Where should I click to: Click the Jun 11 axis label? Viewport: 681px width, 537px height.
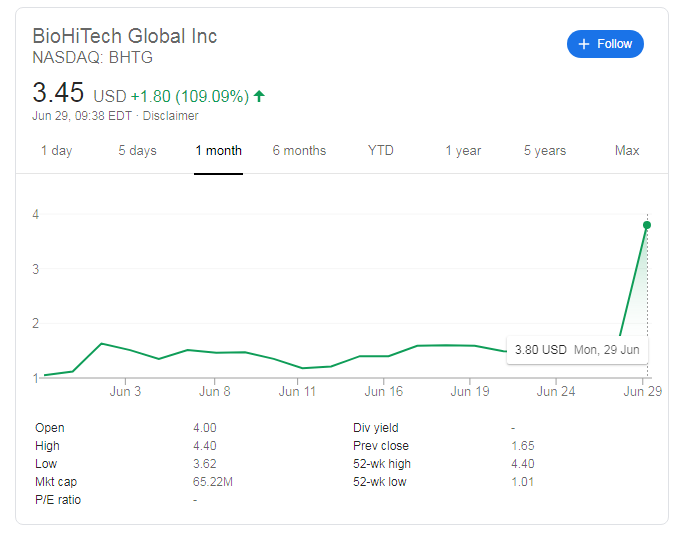[297, 391]
